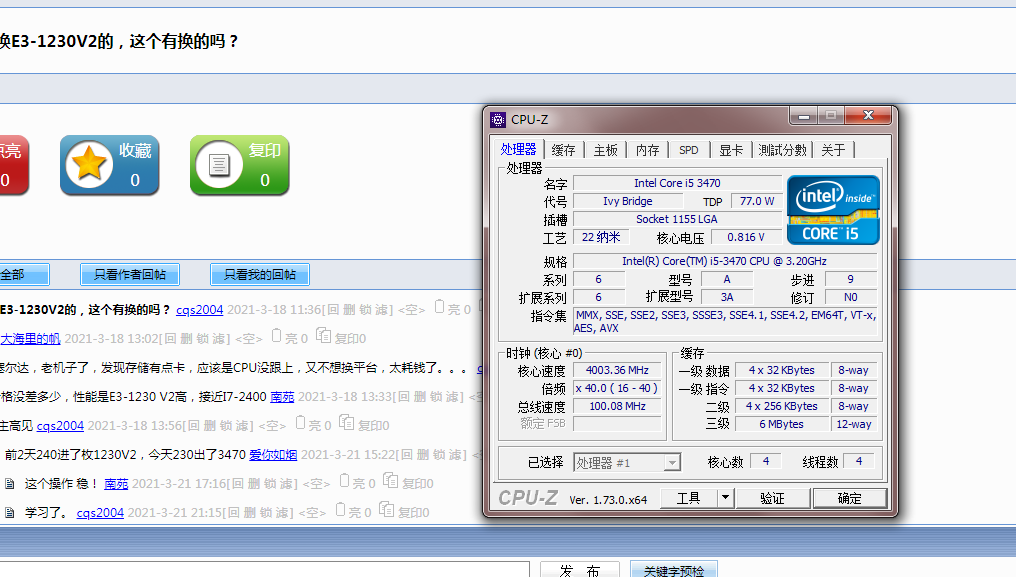Screen dimensions: 1016x577
Task: Click 亮 icon in cqs2004 11:36 post row
Action: (439, 307)
